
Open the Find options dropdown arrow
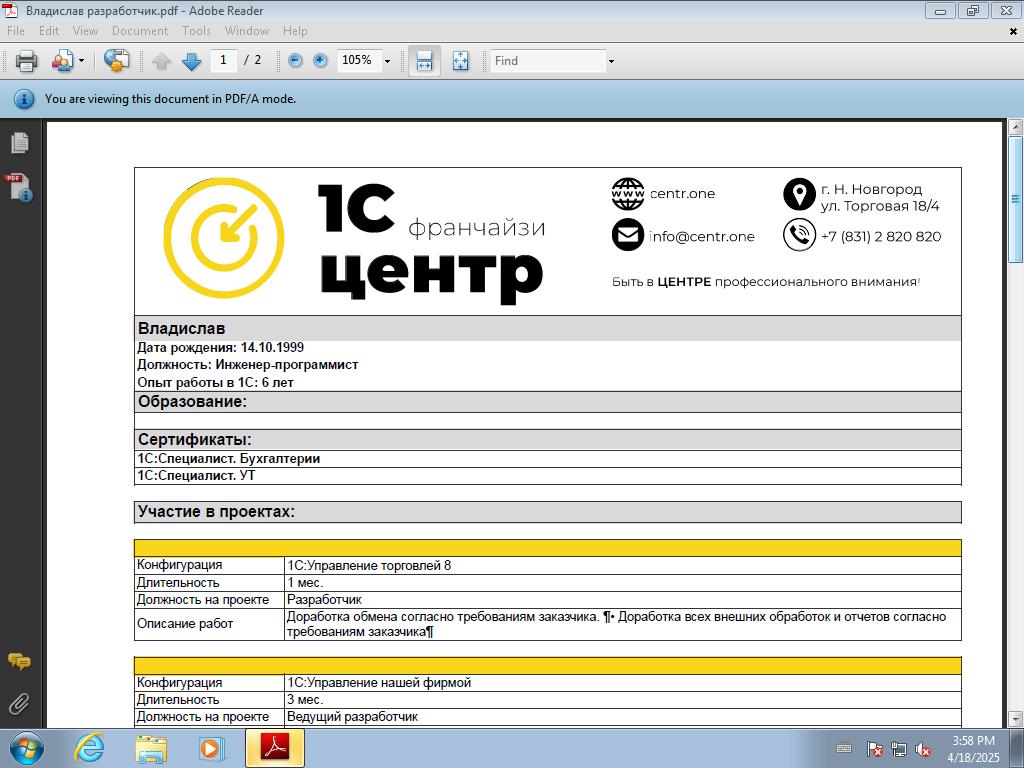coord(611,61)
